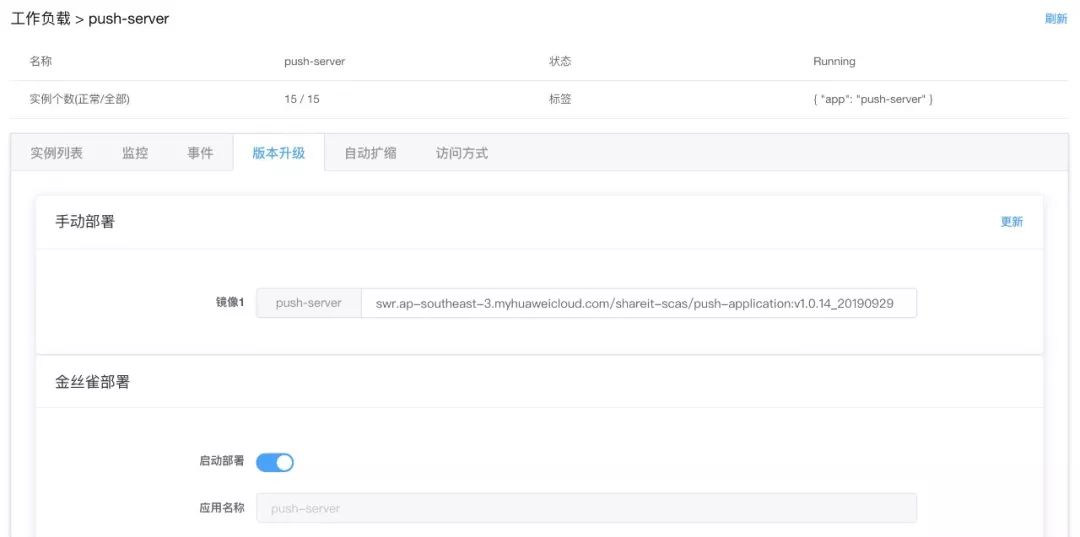This screenshot has width=1080, height=537.
Task: Click the 应用名称 input field
Action: click(586, 508)
